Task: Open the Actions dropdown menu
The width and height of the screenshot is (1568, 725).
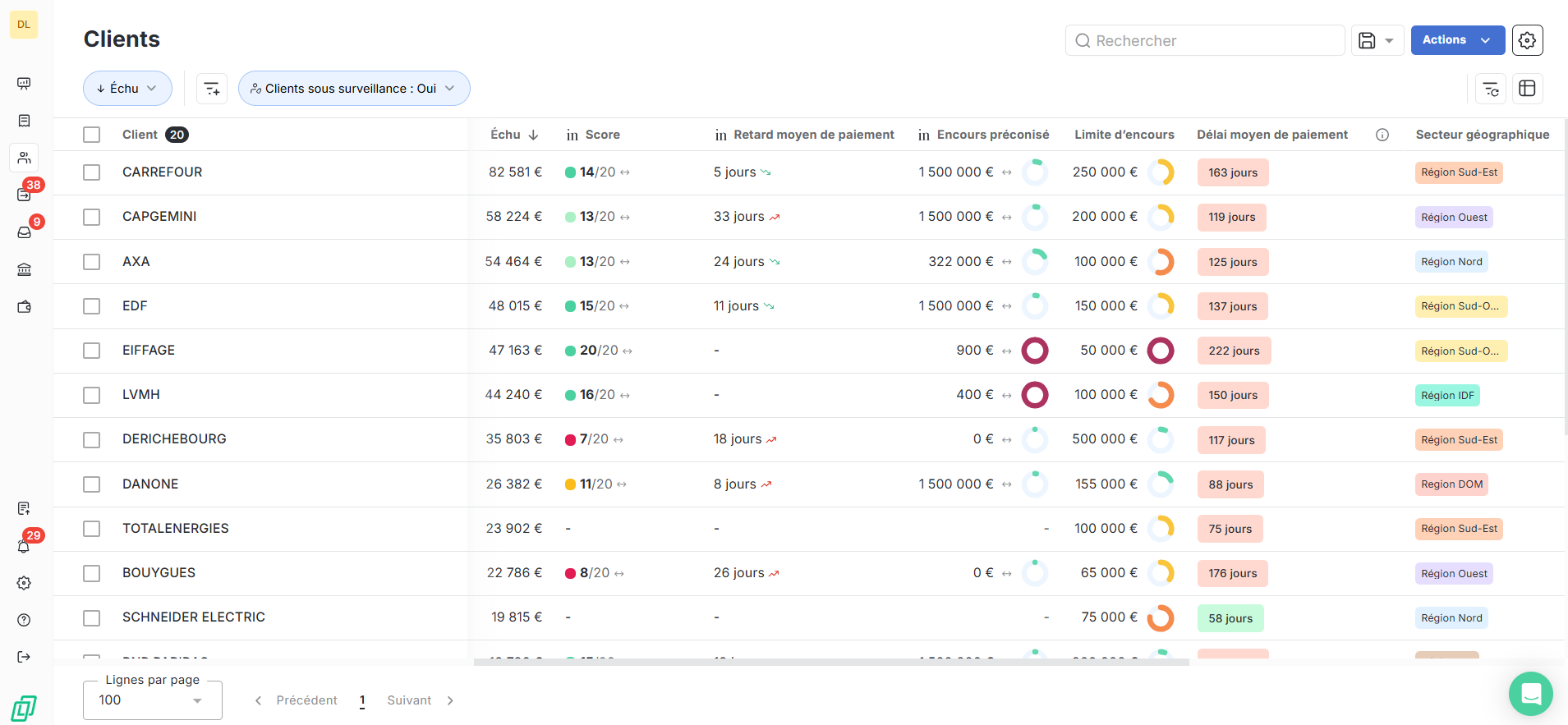Action: click(1458, 40)
